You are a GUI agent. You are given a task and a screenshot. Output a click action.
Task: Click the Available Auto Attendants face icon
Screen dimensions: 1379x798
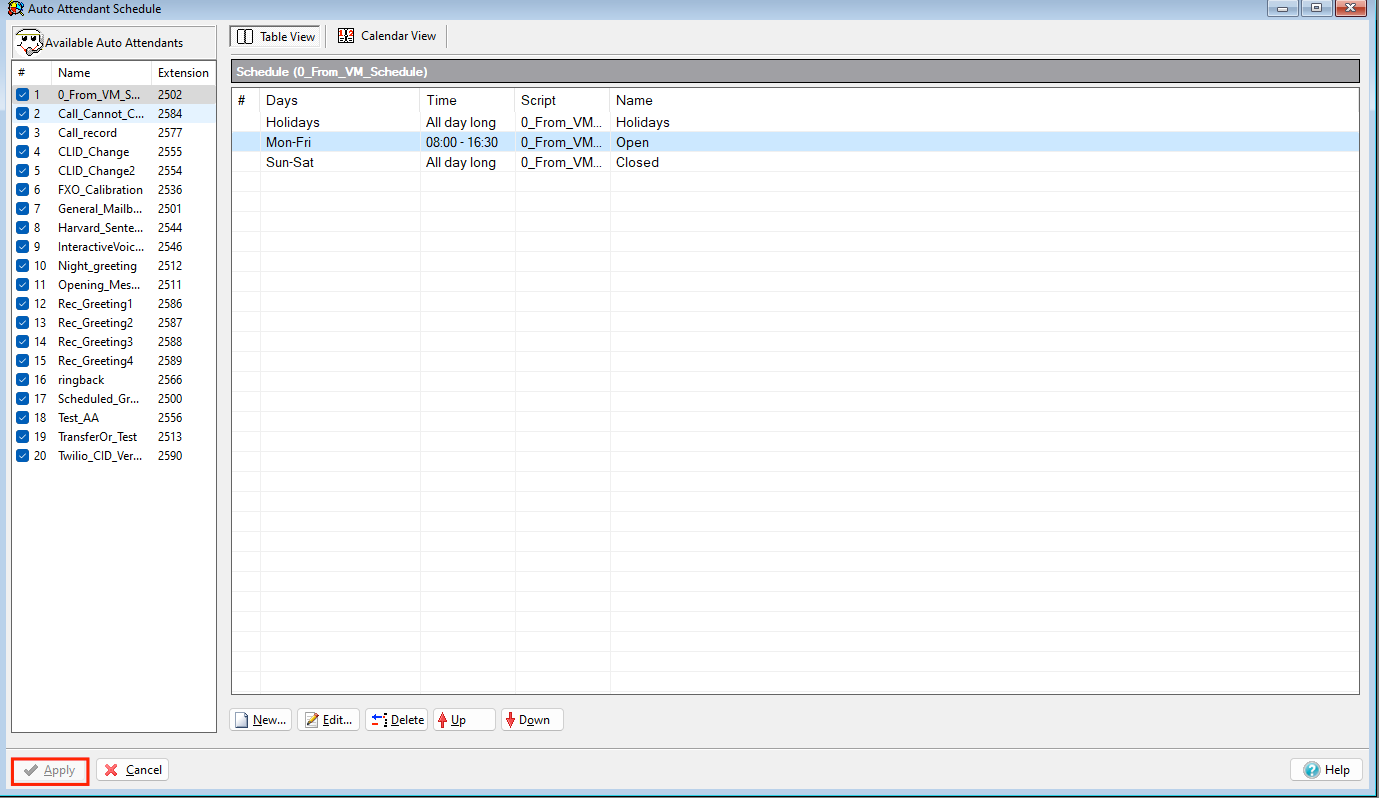(29, 43)
